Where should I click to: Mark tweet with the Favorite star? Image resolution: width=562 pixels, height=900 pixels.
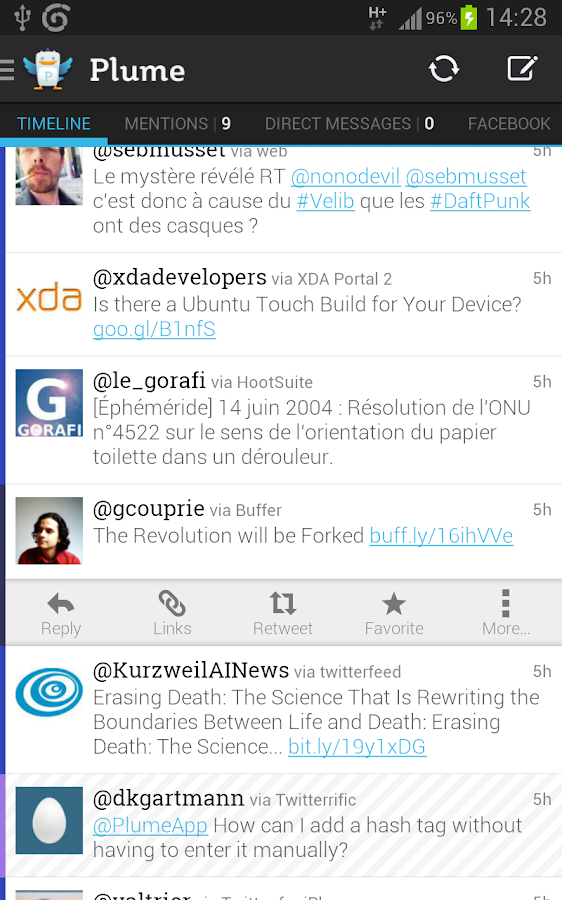click(394, 603)
